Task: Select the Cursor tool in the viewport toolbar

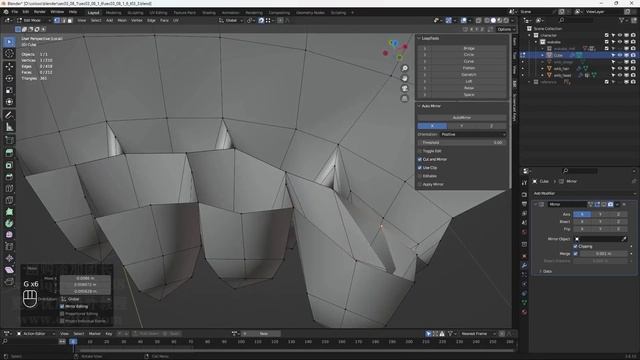Action: (9, 53)
